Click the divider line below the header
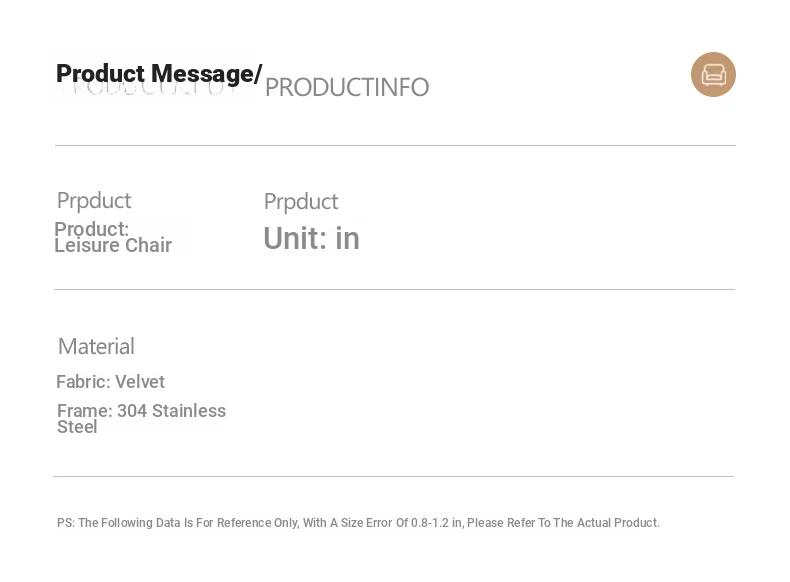This screenshot has width=790, height=582. [395, 146]
